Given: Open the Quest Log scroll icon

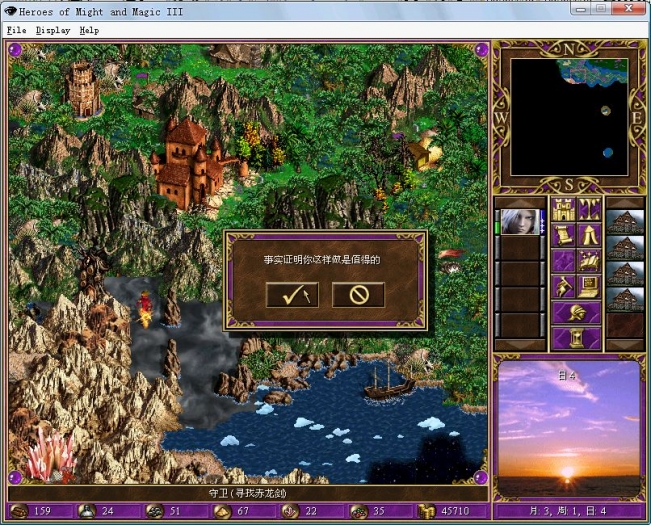Looking at the screenshot, I should 563,235.
